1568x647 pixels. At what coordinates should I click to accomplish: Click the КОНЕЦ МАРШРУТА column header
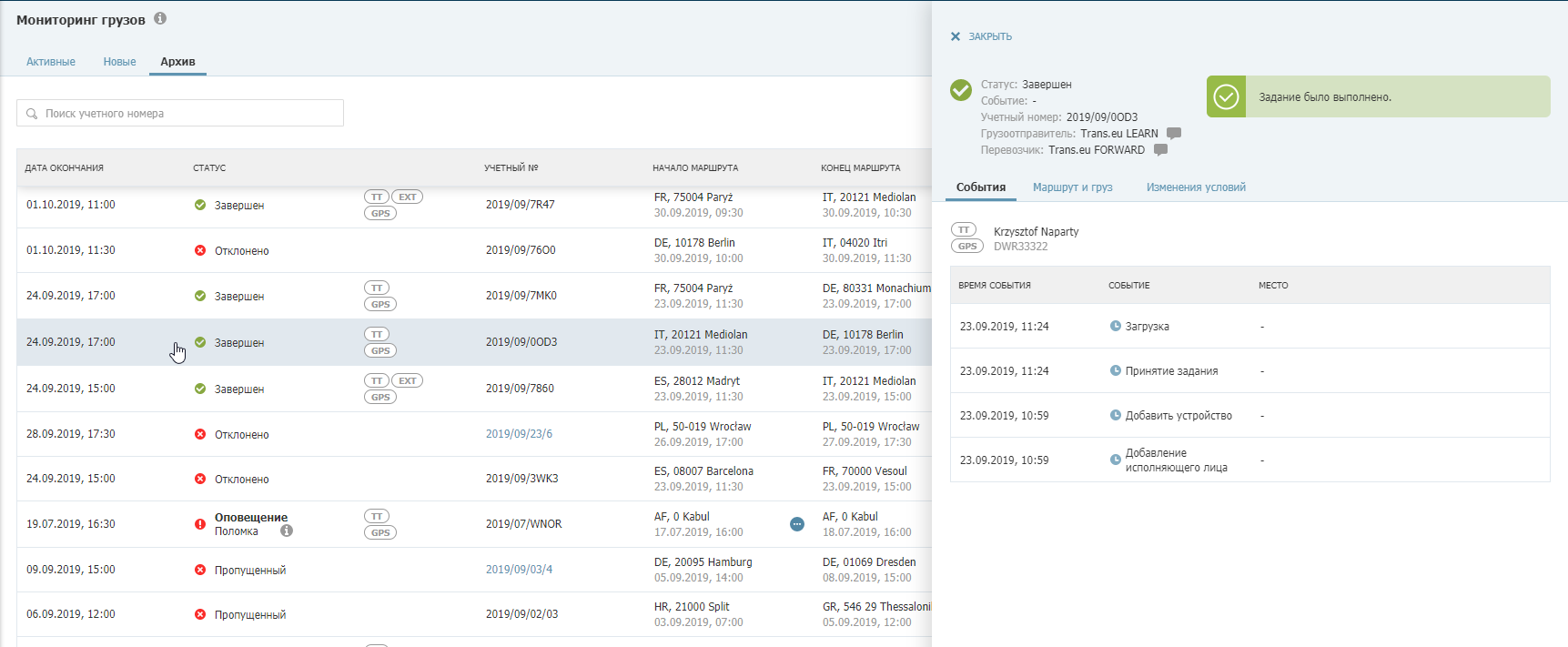tap(860, 167)
